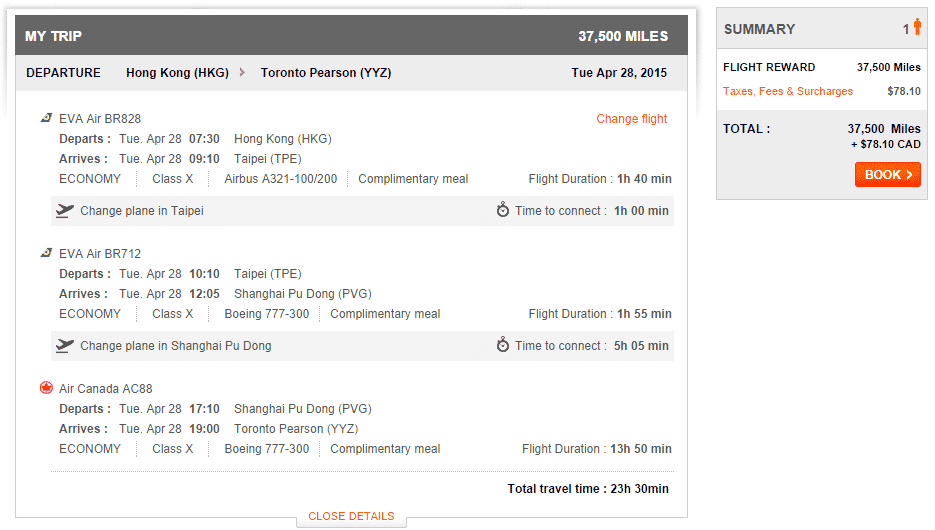This screenshot has height=530, width=935.
Task: Click the arrow between Hong Kong and Toronto
Action: (x=242, y=72)
